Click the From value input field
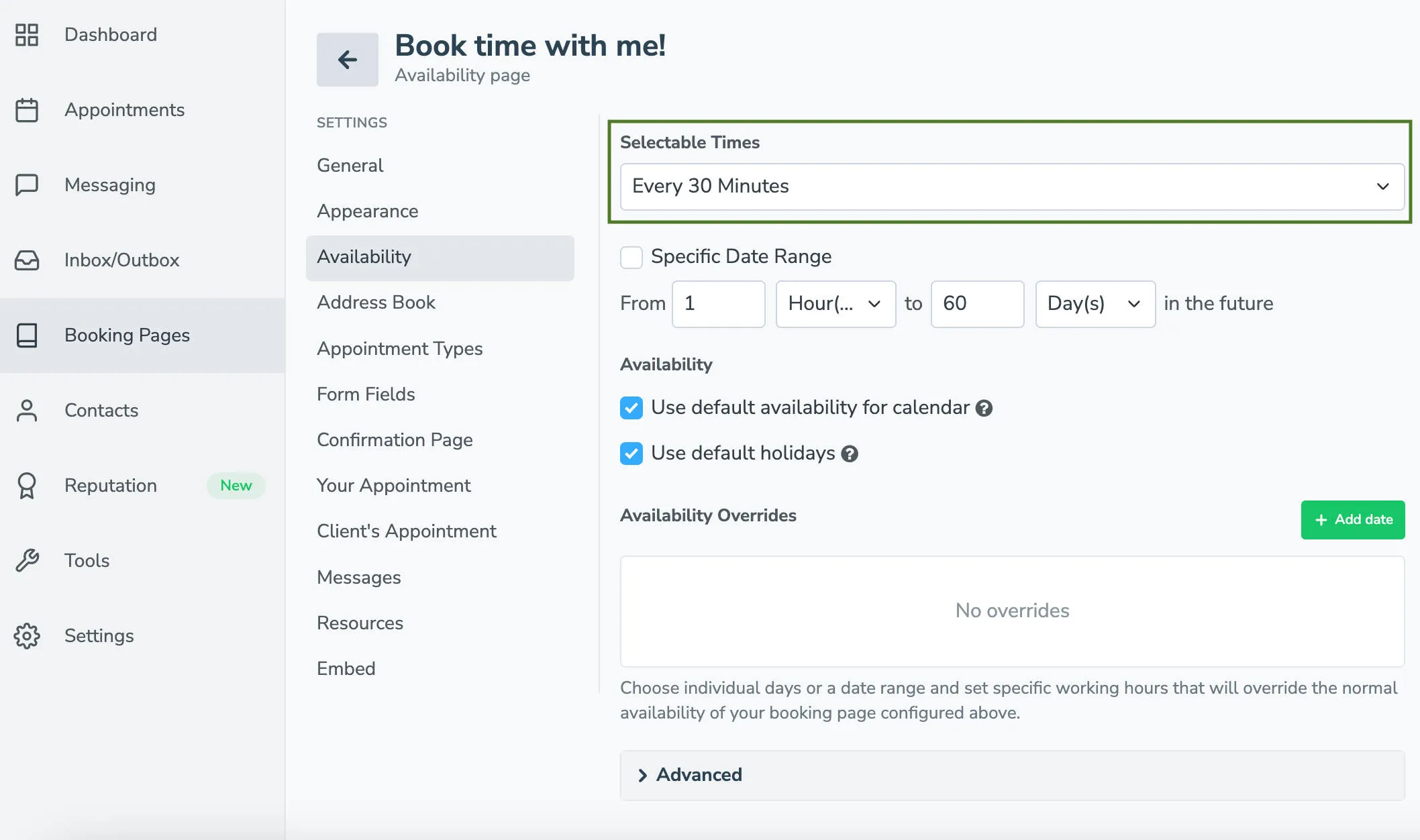The height and width of the screenshot is (840, 1420). click(718, 304)
